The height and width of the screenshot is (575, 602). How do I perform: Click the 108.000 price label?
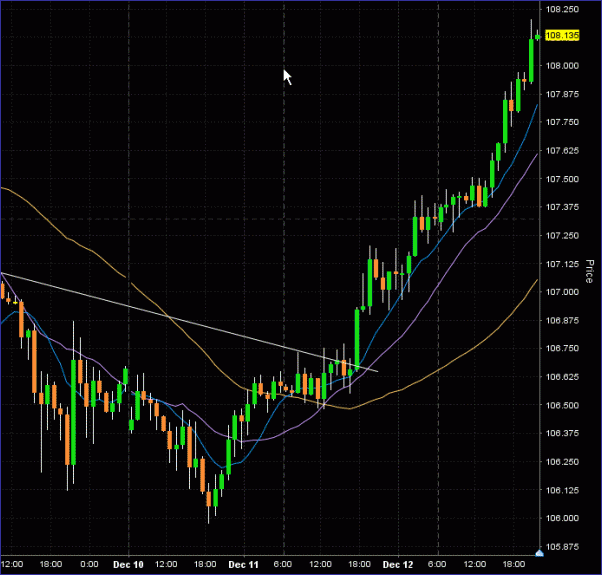562,66
